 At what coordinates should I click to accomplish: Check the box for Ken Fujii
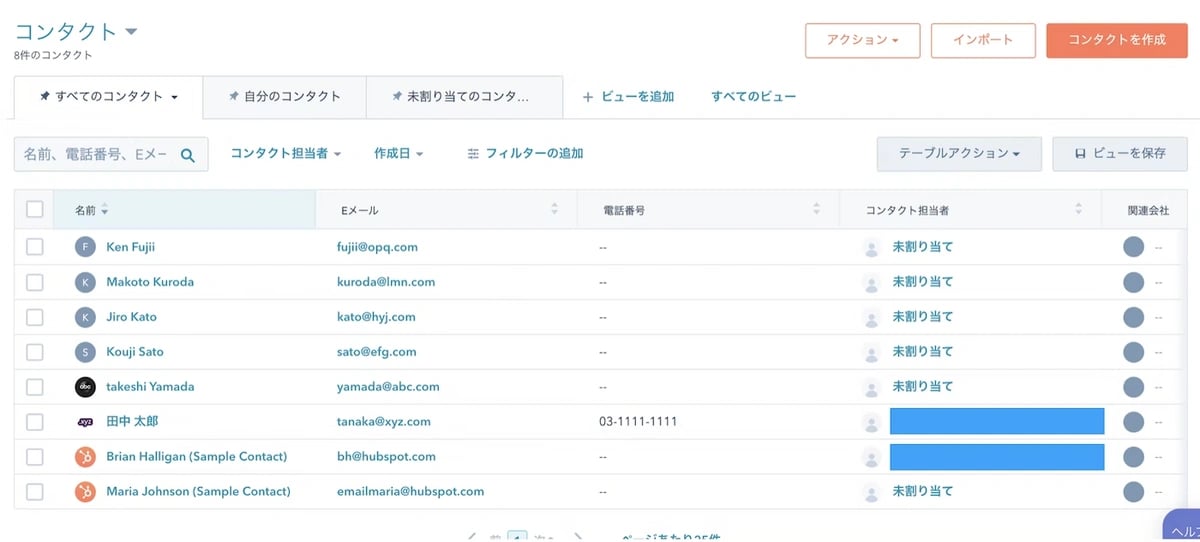pyautogui.click(x=35, y=247)
